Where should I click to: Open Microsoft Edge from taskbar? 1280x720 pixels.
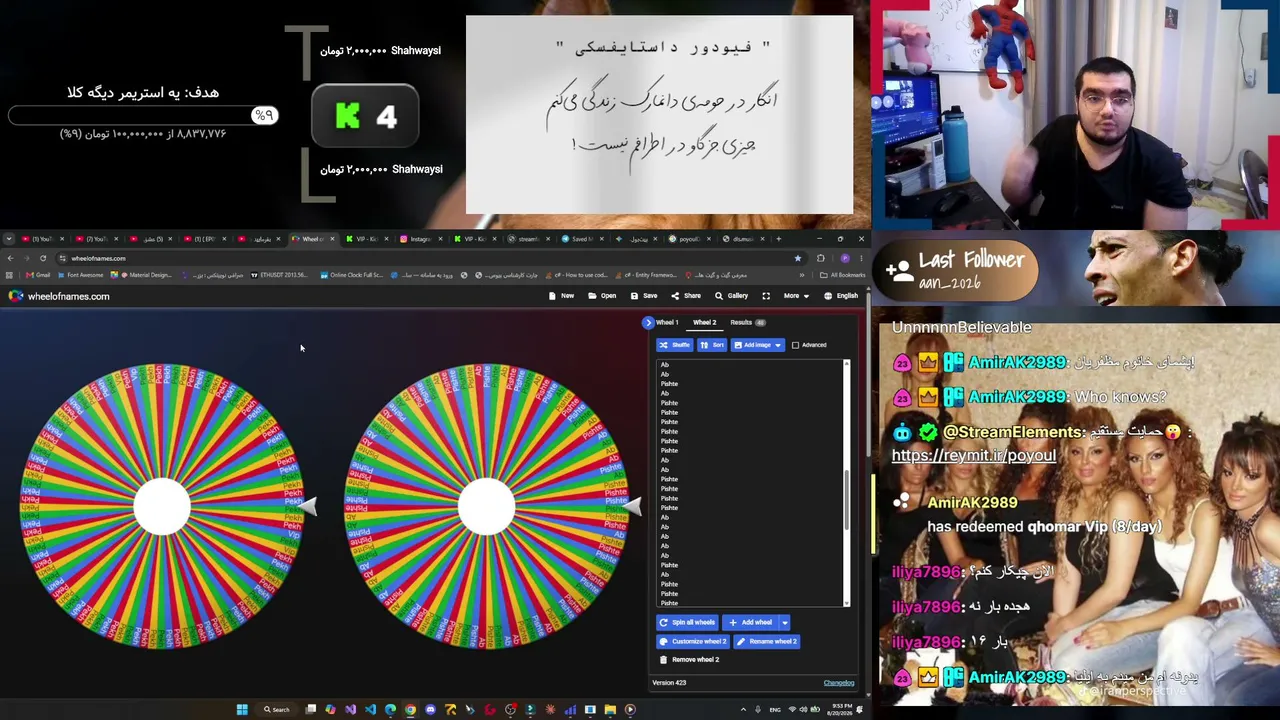point(390,710)
